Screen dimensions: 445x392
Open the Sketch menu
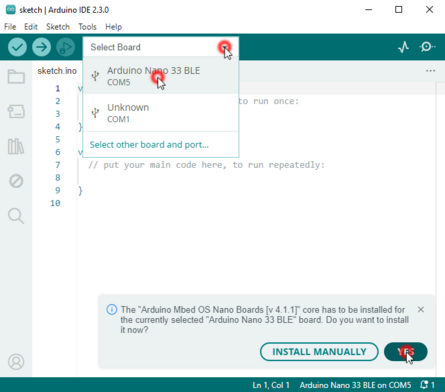58,27
